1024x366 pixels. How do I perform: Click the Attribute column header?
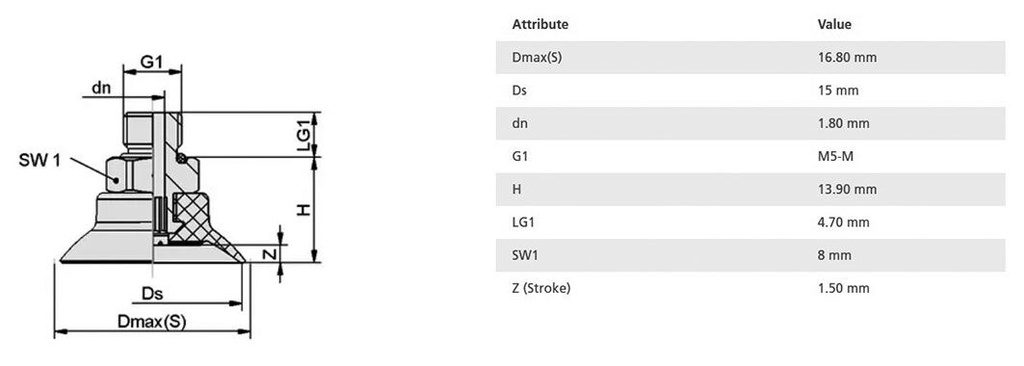[x=540, y=24]
